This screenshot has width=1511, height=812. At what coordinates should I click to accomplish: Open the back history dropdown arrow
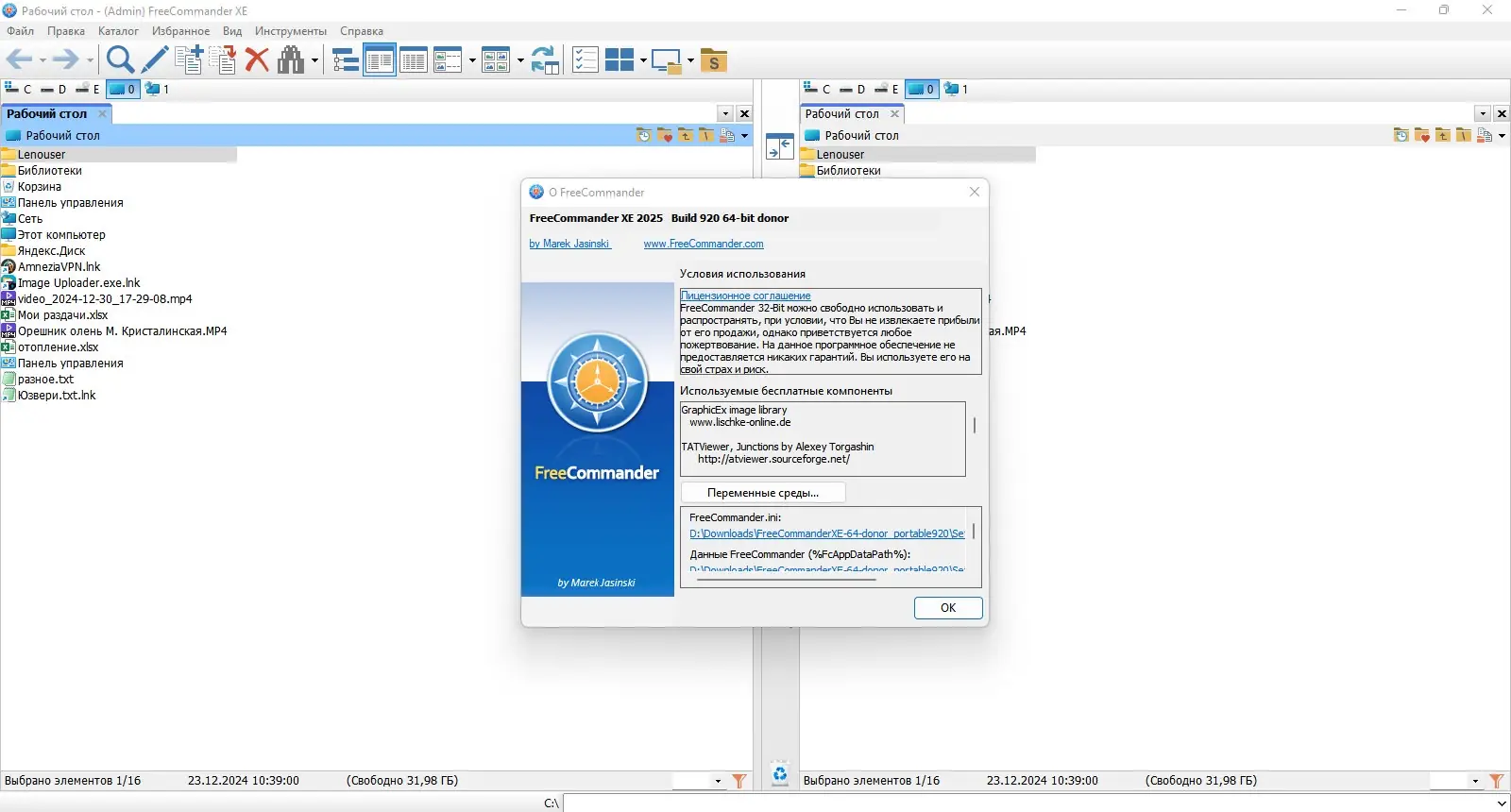tap(42, 61)
